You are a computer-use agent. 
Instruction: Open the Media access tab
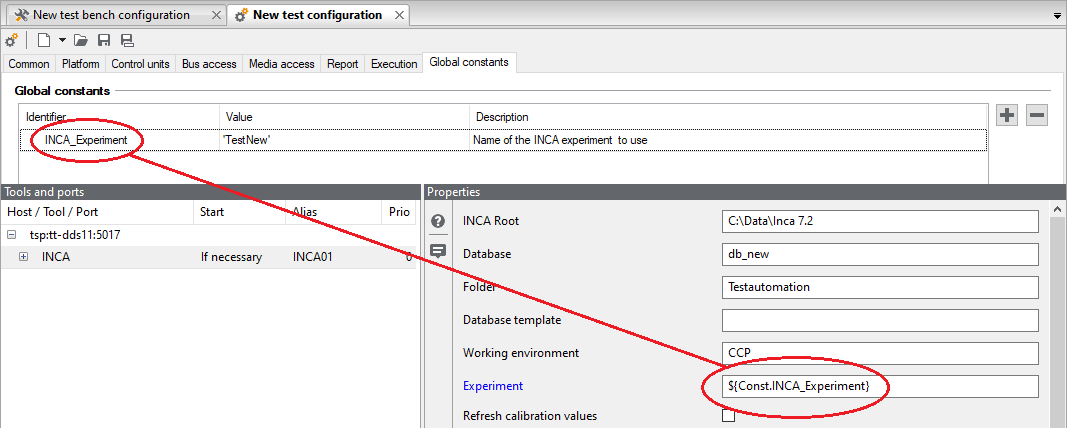click(281, 63)
